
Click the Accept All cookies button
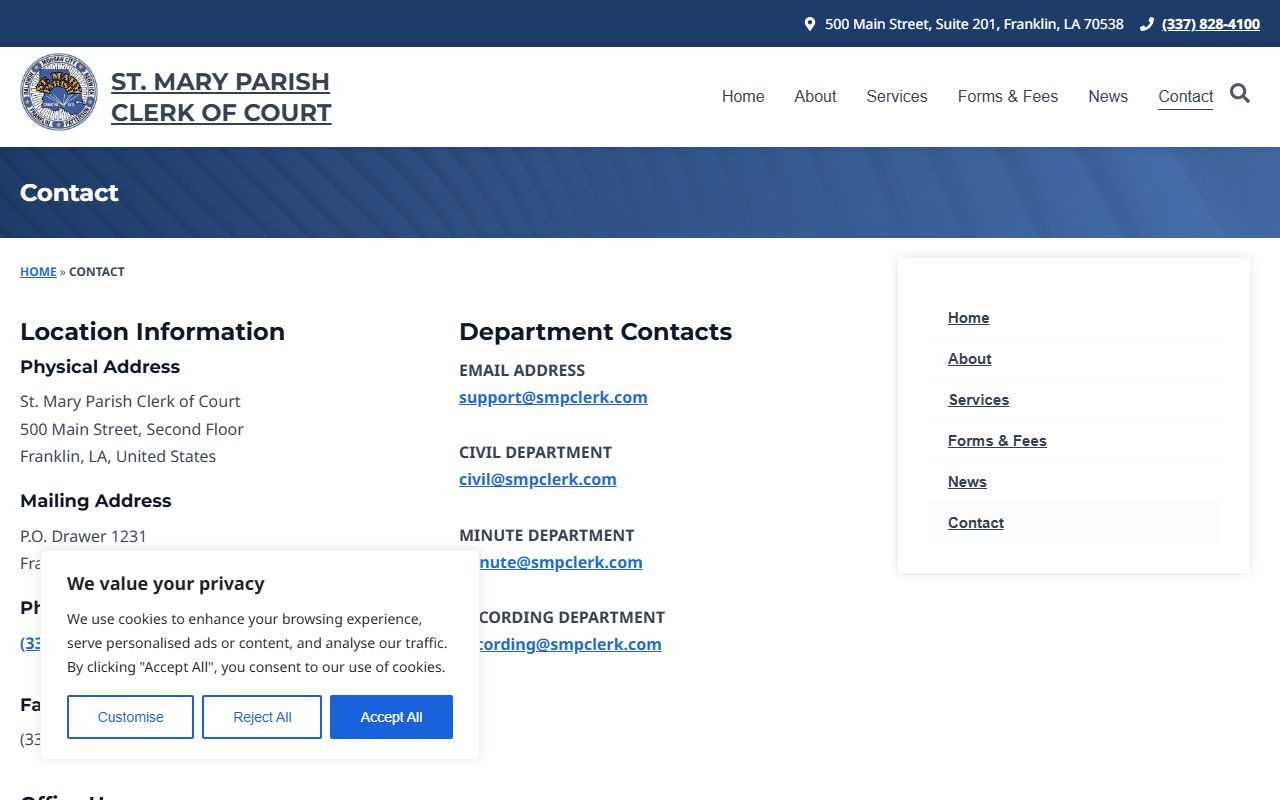[391, 717]
